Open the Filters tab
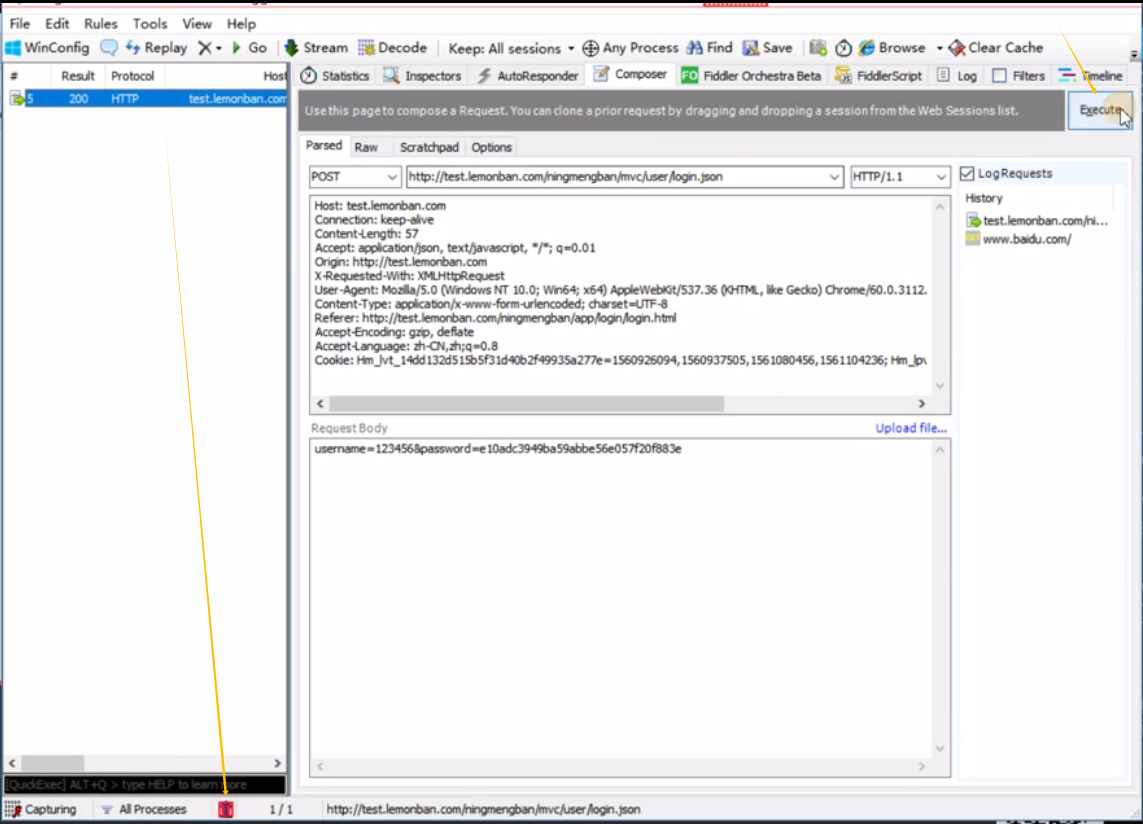 (1018, 76)
